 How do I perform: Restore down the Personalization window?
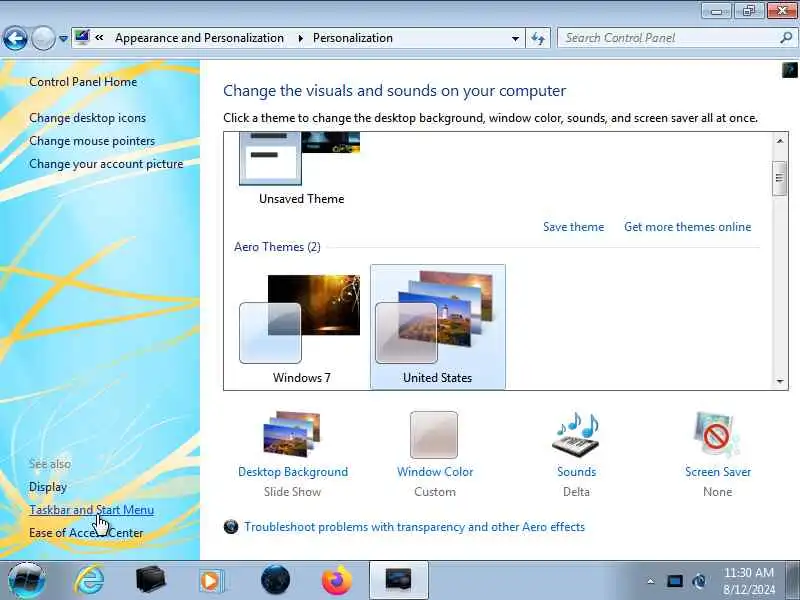pos(748,11)
